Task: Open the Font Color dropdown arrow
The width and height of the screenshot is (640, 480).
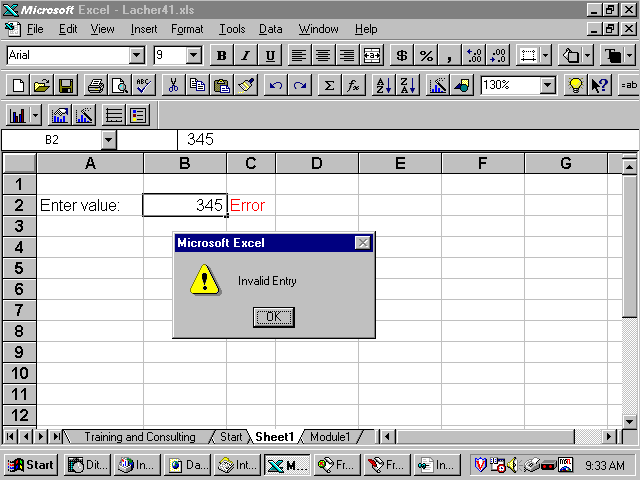Action: 629,55
